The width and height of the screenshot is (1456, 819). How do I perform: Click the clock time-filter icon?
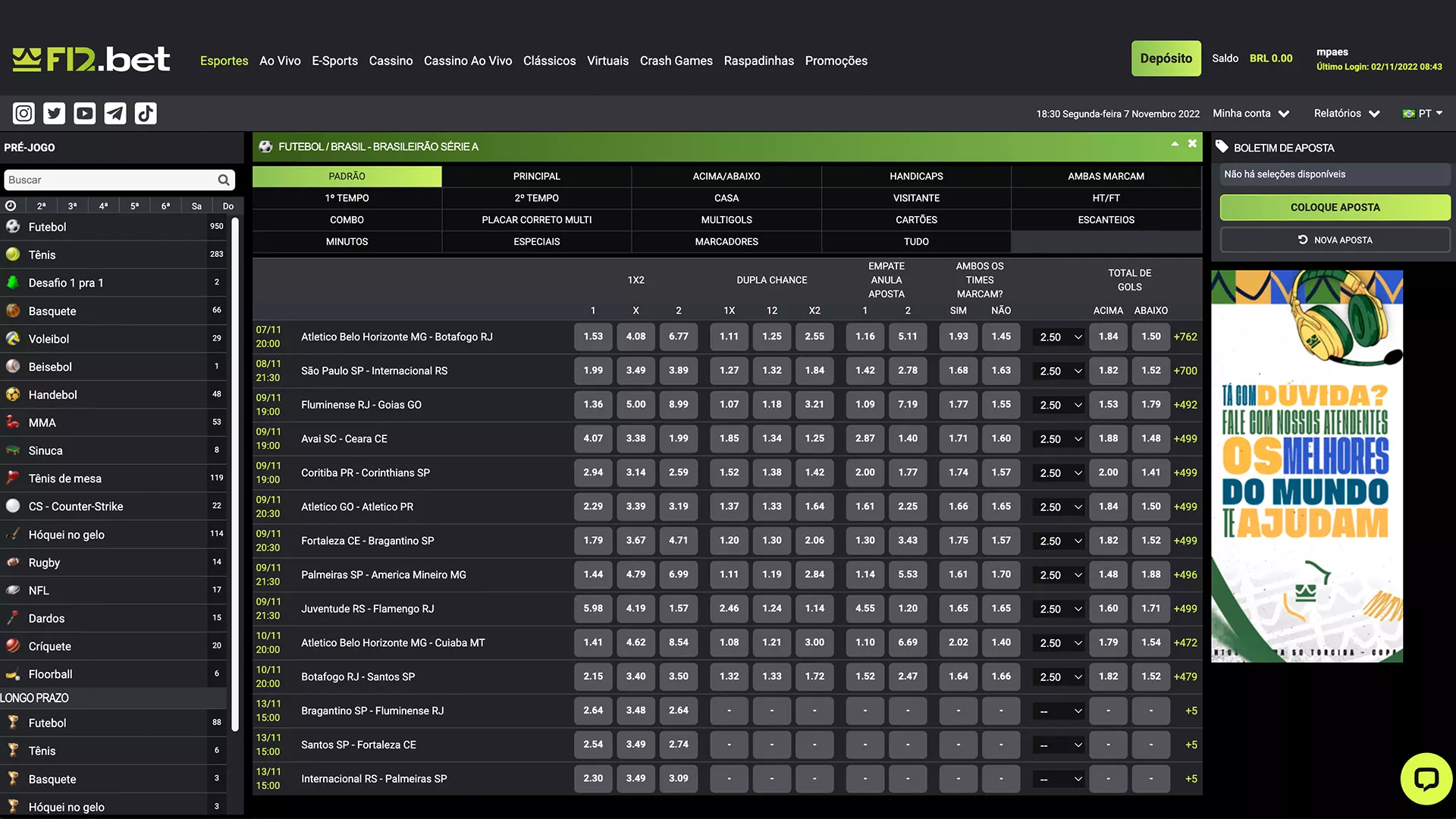point(11,206)
